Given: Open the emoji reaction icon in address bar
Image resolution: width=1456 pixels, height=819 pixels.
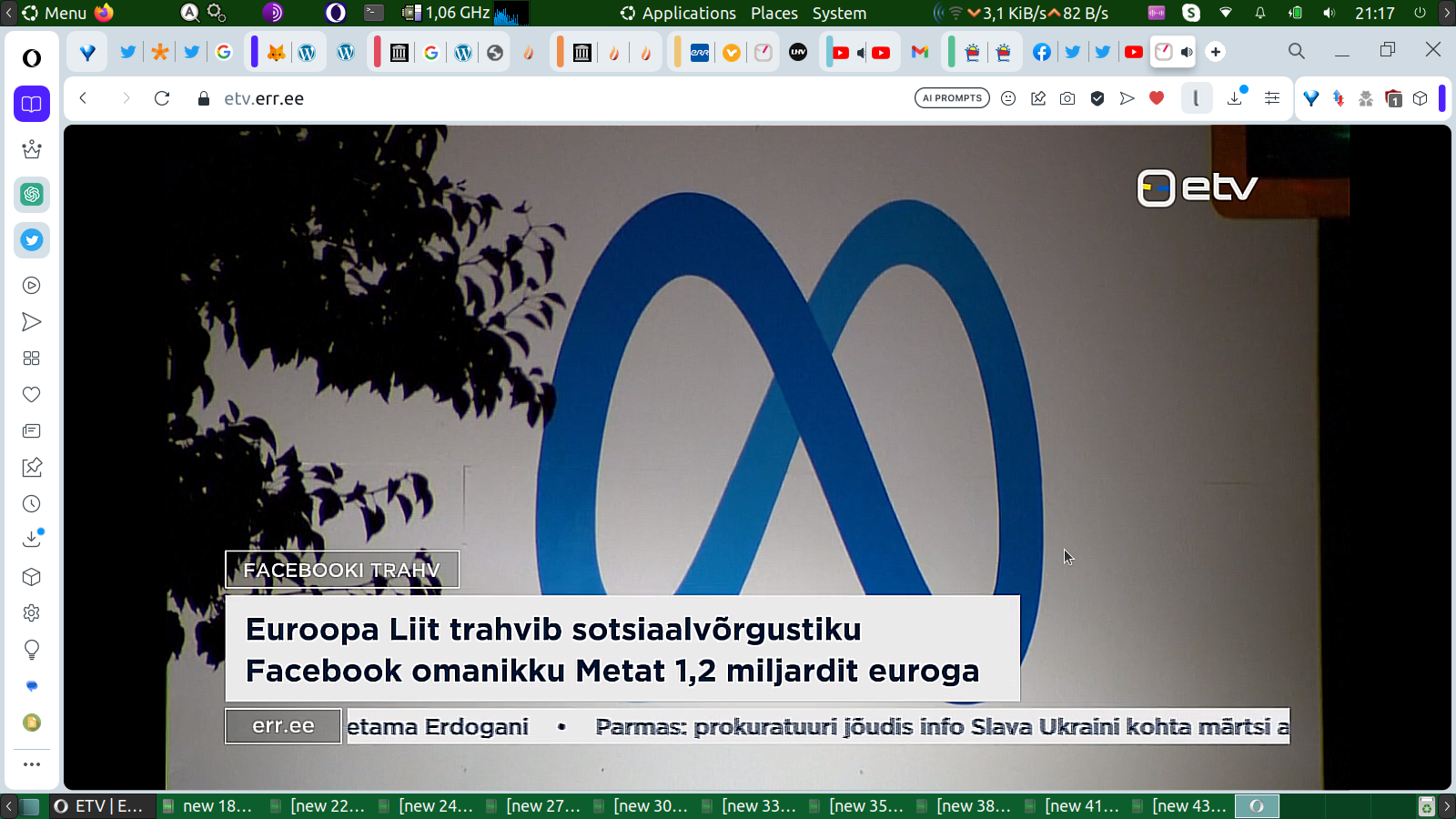Looking at the screenshot, I should click(x=1008, y=98).
